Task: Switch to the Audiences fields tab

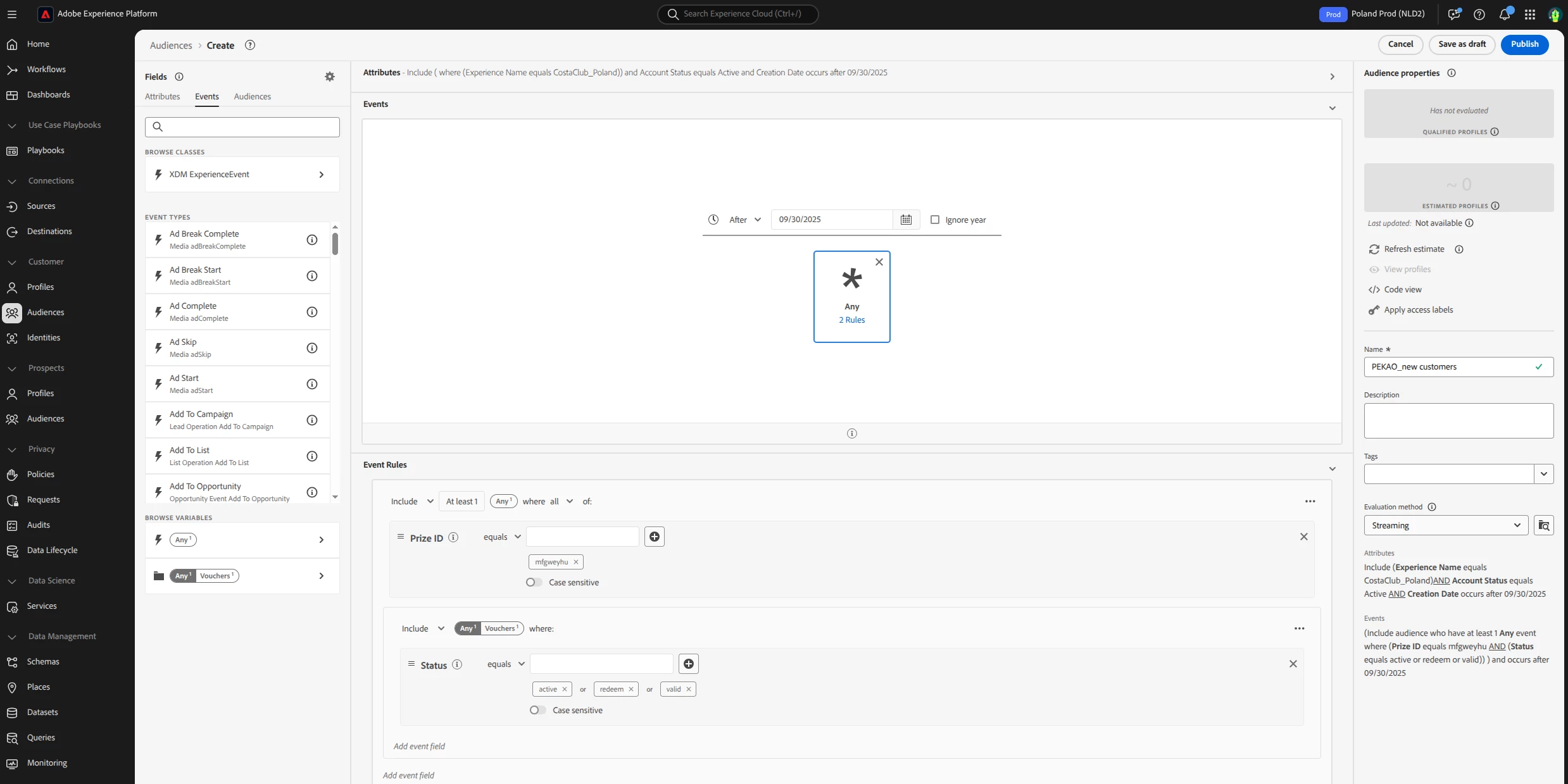Action: click(252, 96)
